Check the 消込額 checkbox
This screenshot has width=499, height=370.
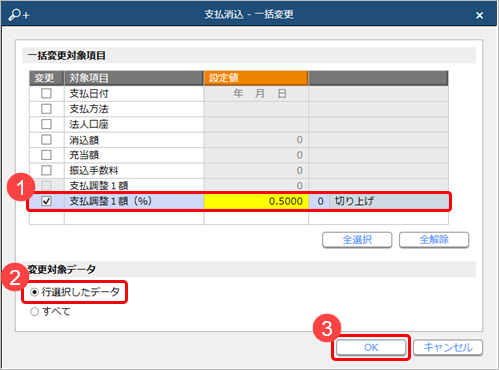(x=46, y=140)
